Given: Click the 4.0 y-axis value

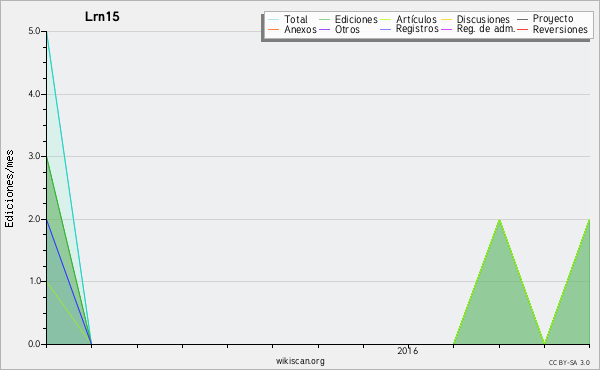Looking at the screenshot, I should (x=34, y=94).
